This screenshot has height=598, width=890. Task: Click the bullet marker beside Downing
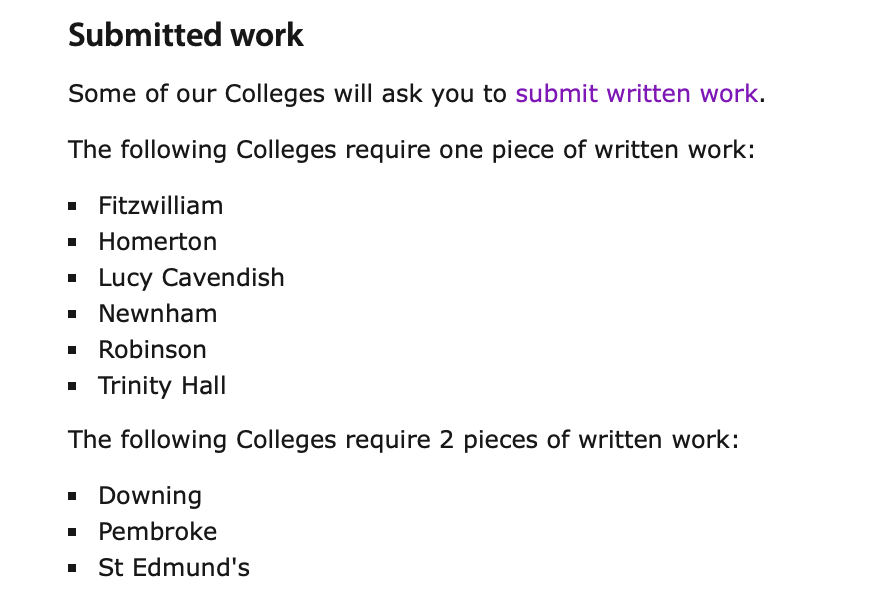[72, 496]
